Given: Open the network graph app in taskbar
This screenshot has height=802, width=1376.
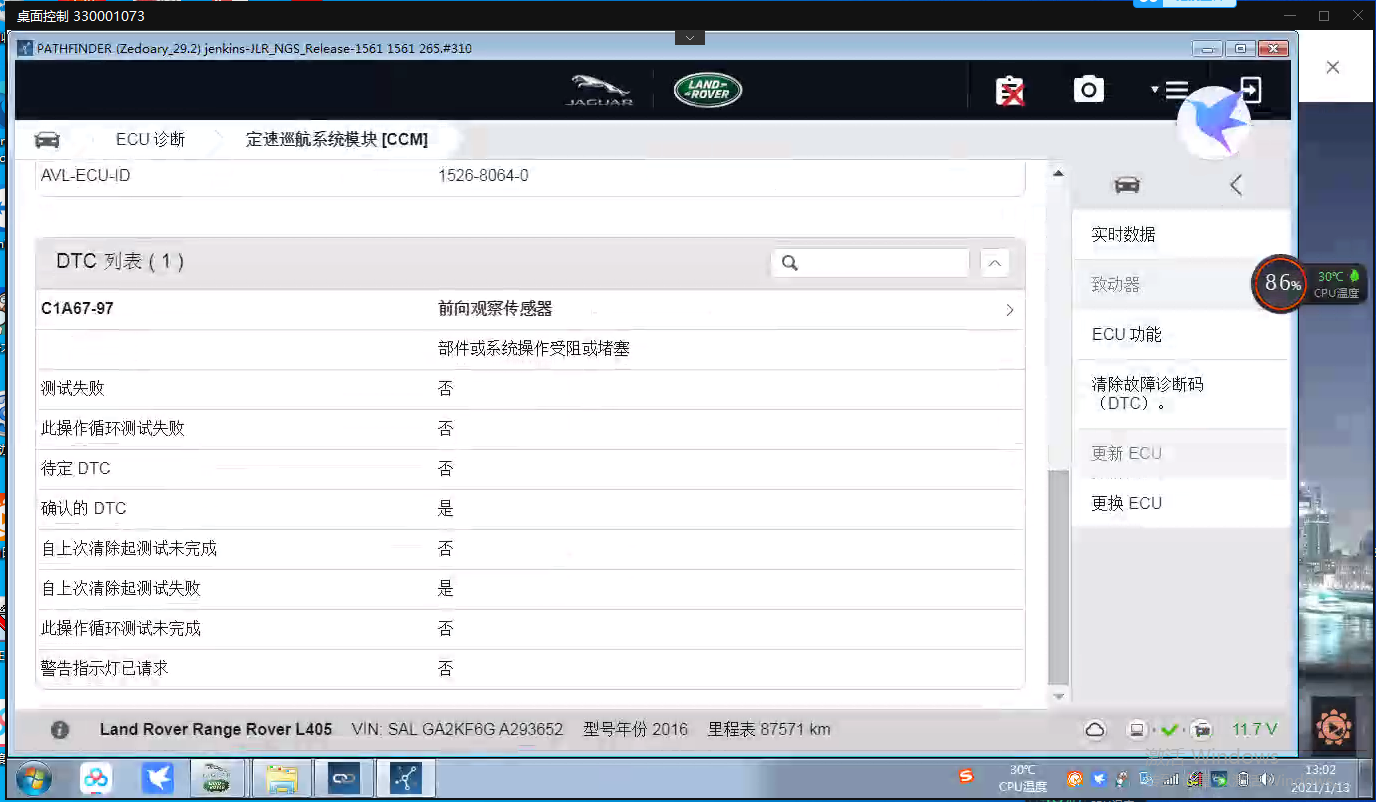Looking at the screenshot, I should pyautogui.click(x=406, y=778).
